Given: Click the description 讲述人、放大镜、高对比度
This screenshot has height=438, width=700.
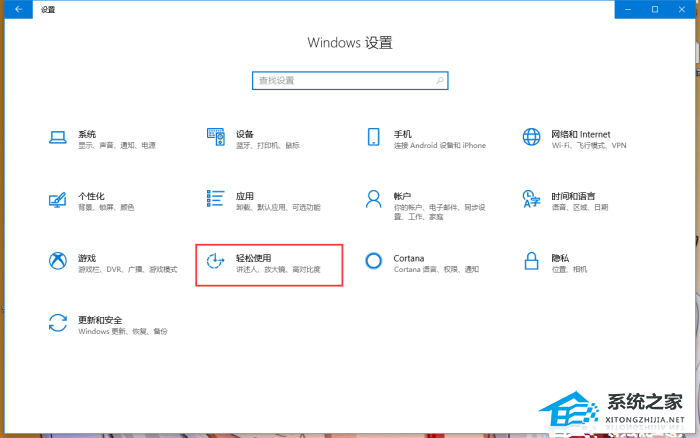Looking at the screenshot, I should (278, 269).
